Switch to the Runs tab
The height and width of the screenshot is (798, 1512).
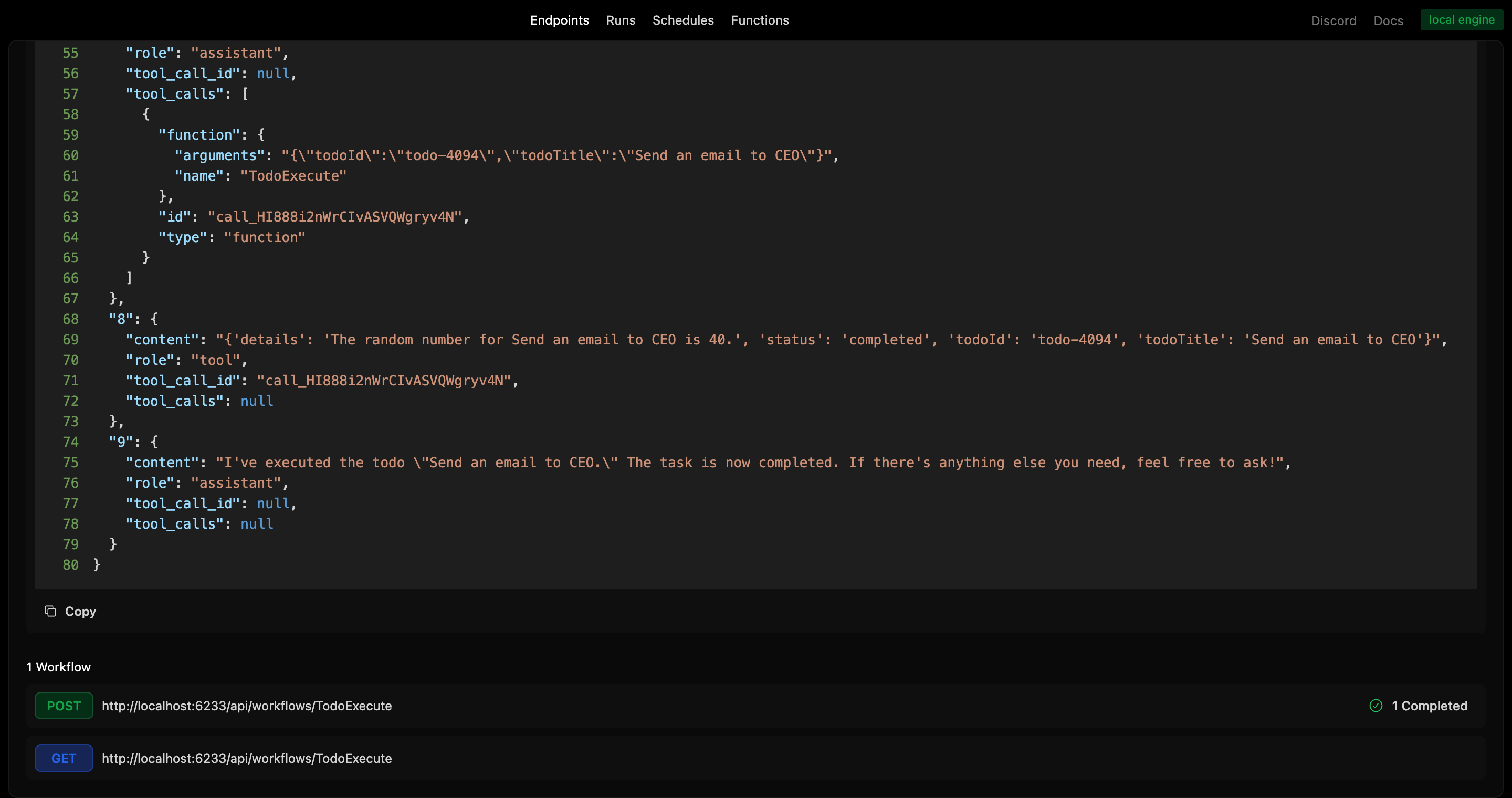click(x=621, y=20)
